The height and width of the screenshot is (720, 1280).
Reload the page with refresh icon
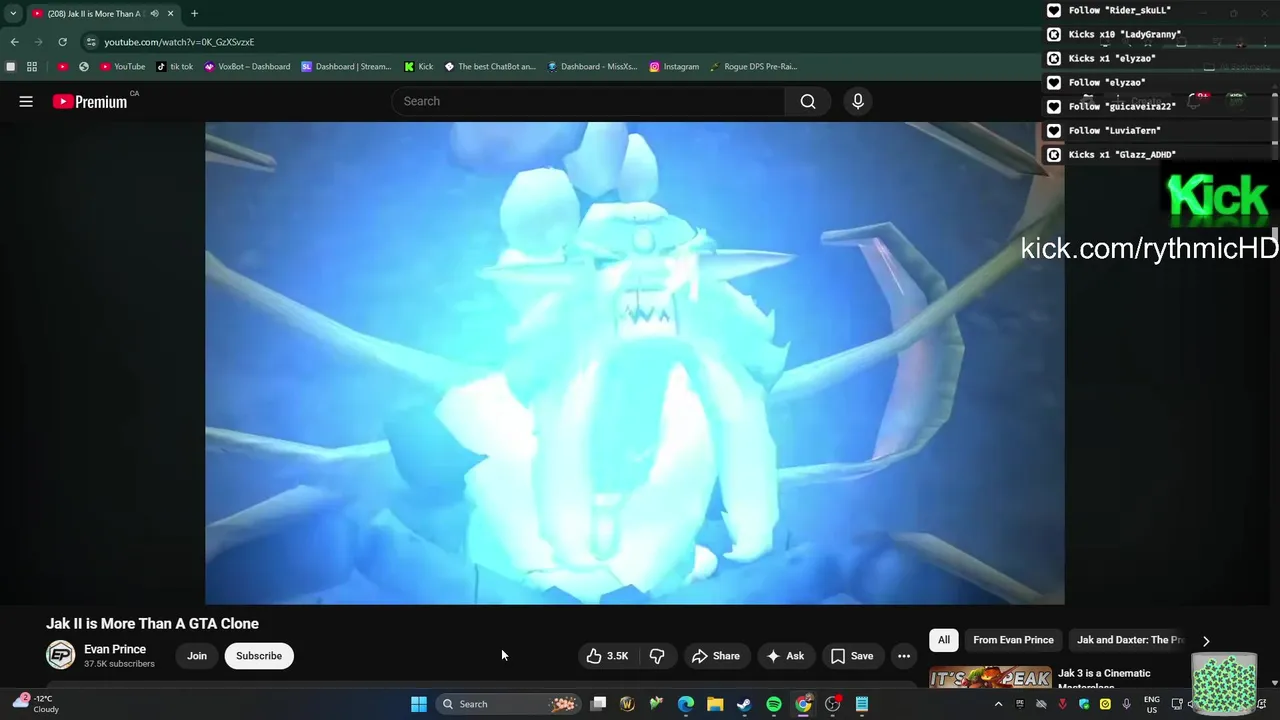62,42
